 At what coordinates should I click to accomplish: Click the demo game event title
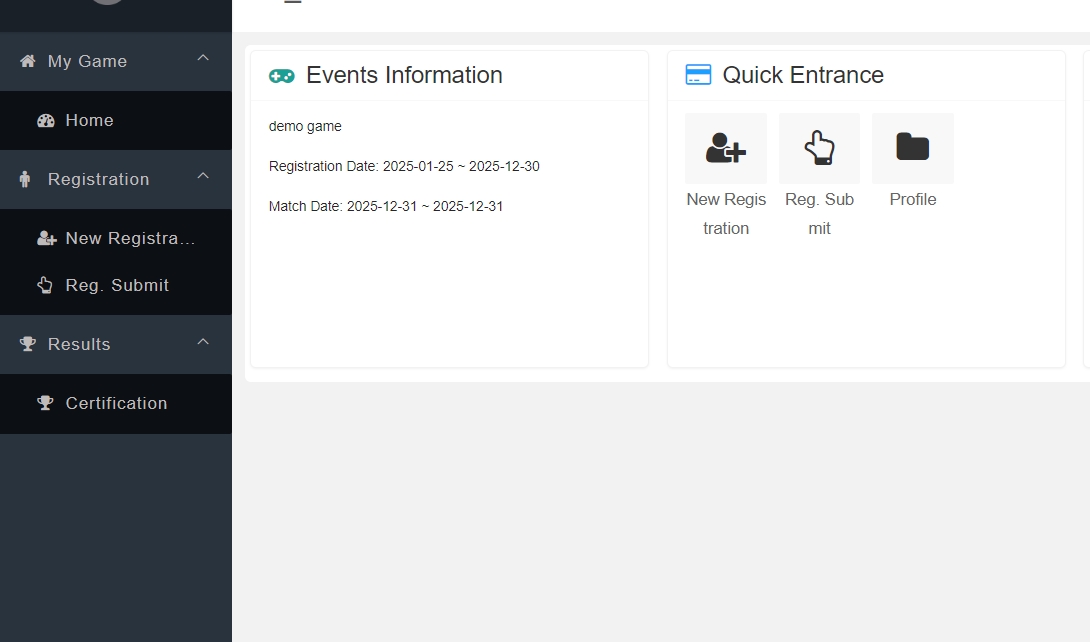[304, 126]
